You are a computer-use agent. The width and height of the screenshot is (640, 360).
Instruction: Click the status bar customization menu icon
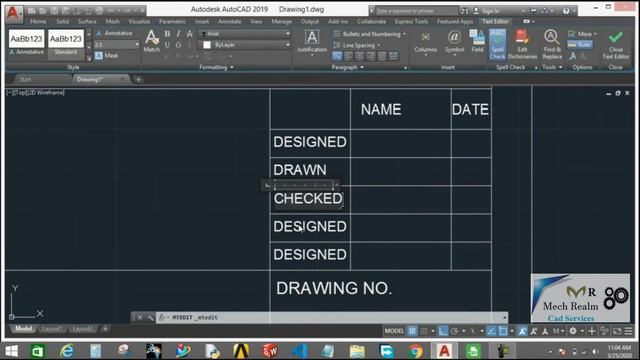[629, 331]
